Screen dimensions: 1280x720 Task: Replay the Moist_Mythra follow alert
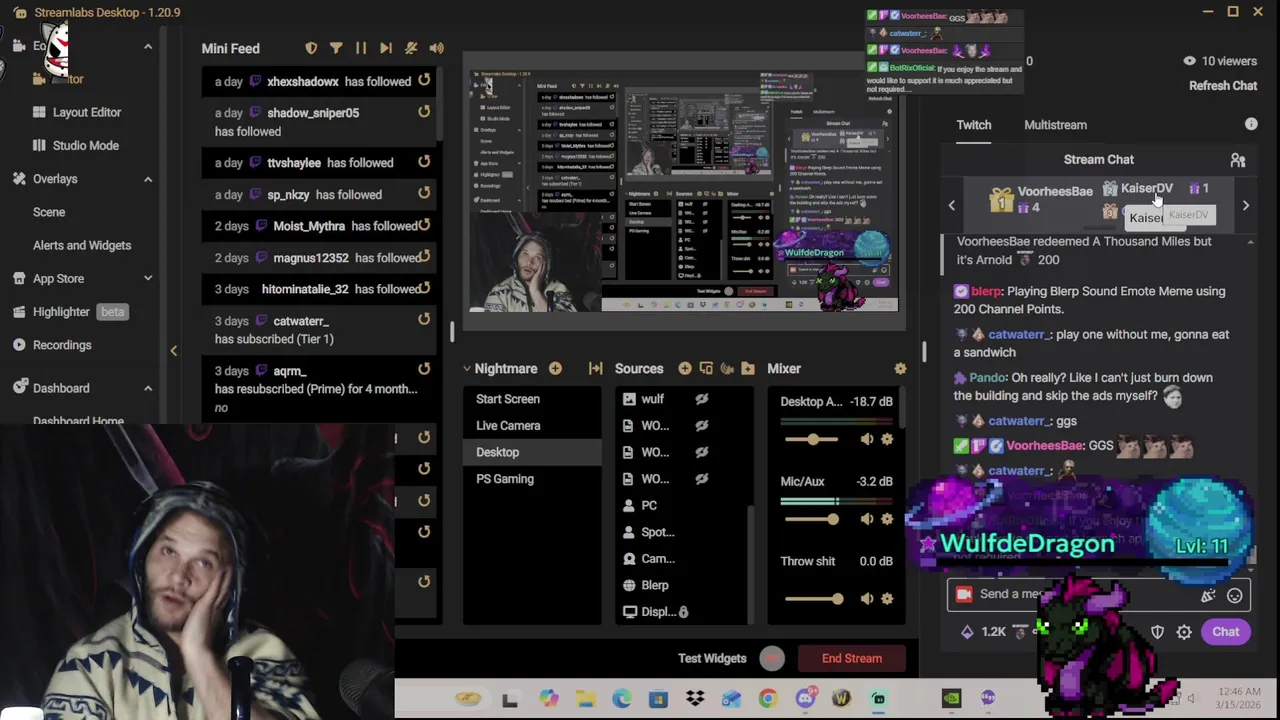pyautogui.click(x=424, y=225)
